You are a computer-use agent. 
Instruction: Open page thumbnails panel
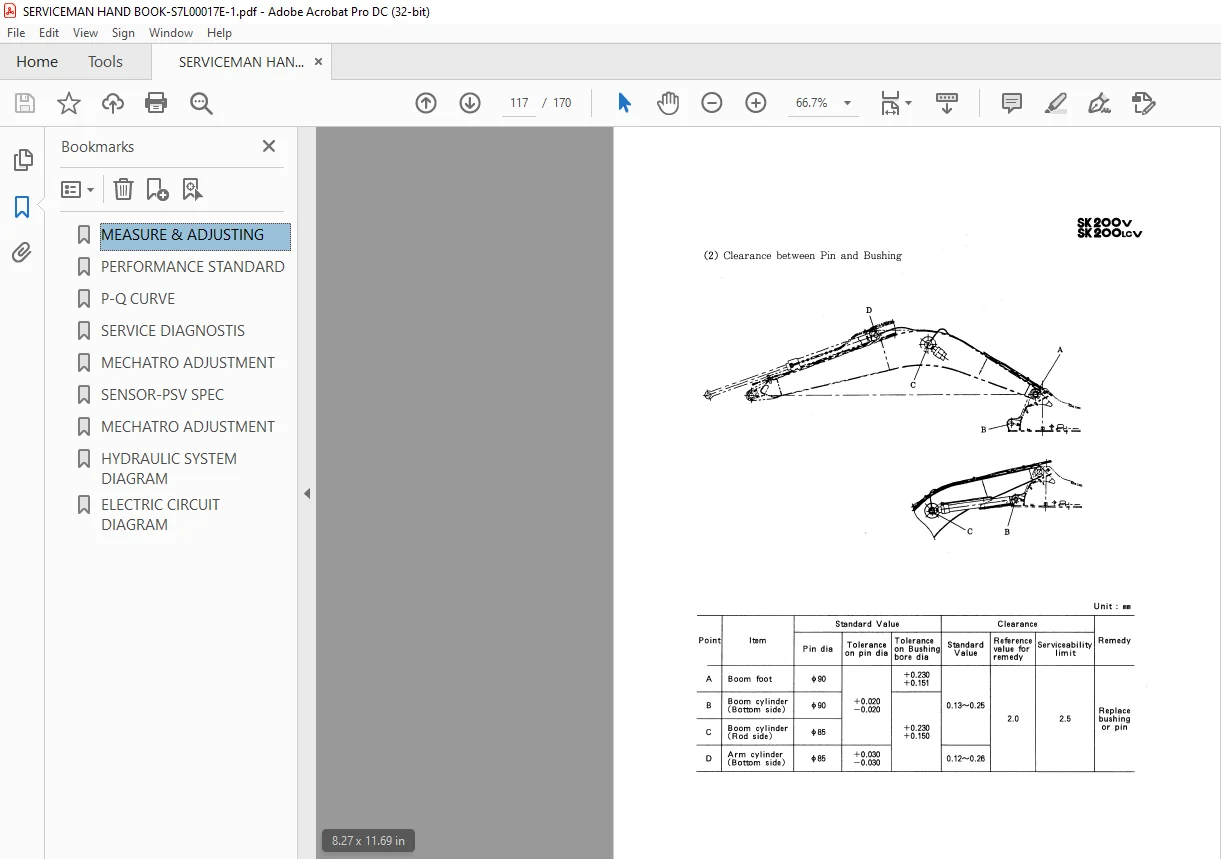click(22, 160)
